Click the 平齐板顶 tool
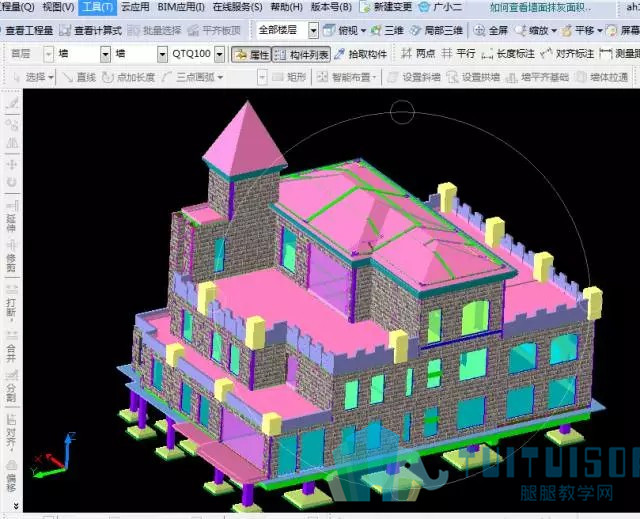This screenshot has width=640, height=519. click(x=214, y=30)
